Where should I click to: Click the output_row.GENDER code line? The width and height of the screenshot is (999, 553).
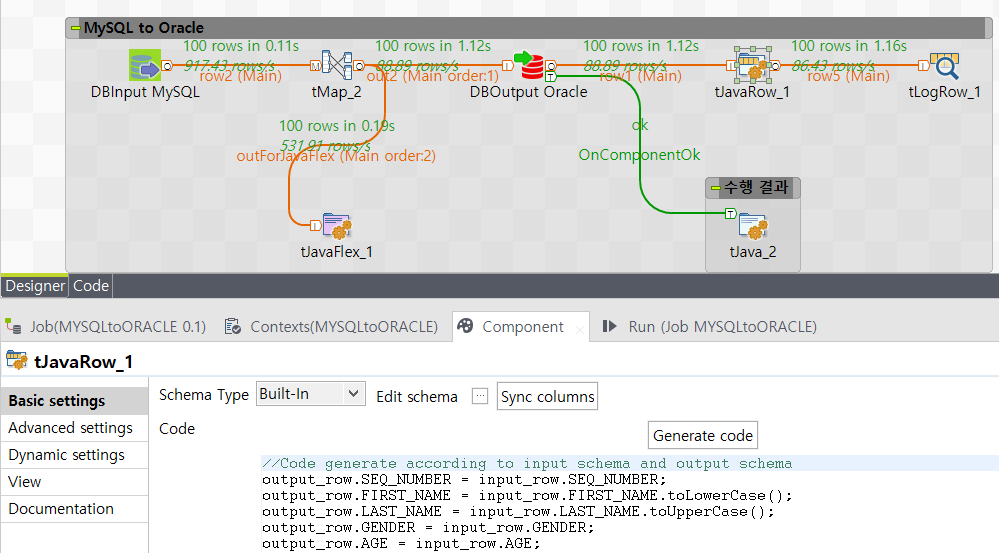[428, 528]
